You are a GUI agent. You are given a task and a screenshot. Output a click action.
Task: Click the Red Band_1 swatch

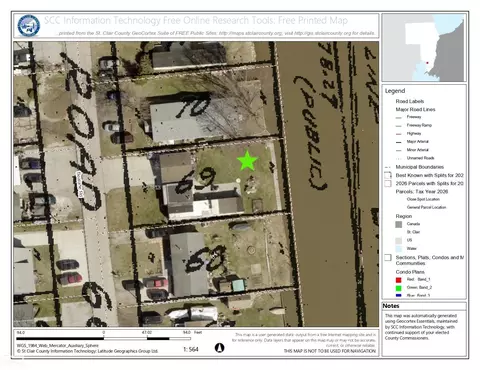398,280
